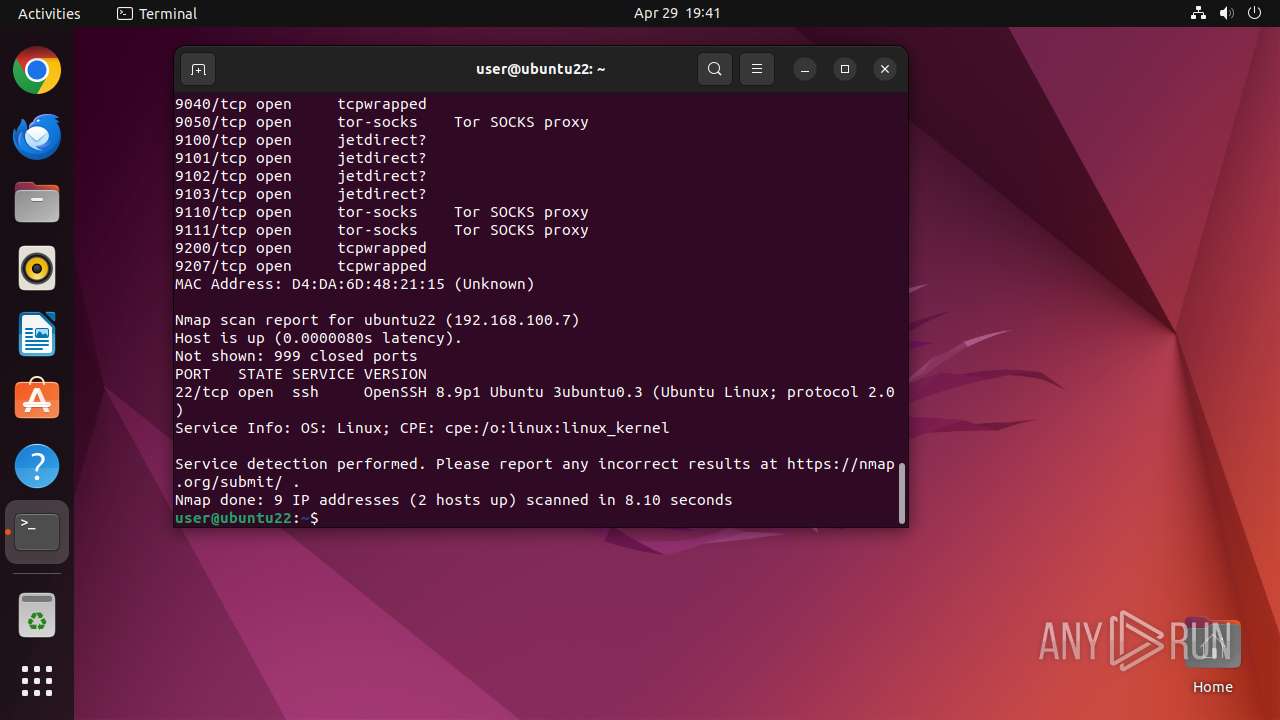Click the terminal's vertical scrollbar
Screen dimensions: 1280x720
pyautogui.click(x=902, y=493)
